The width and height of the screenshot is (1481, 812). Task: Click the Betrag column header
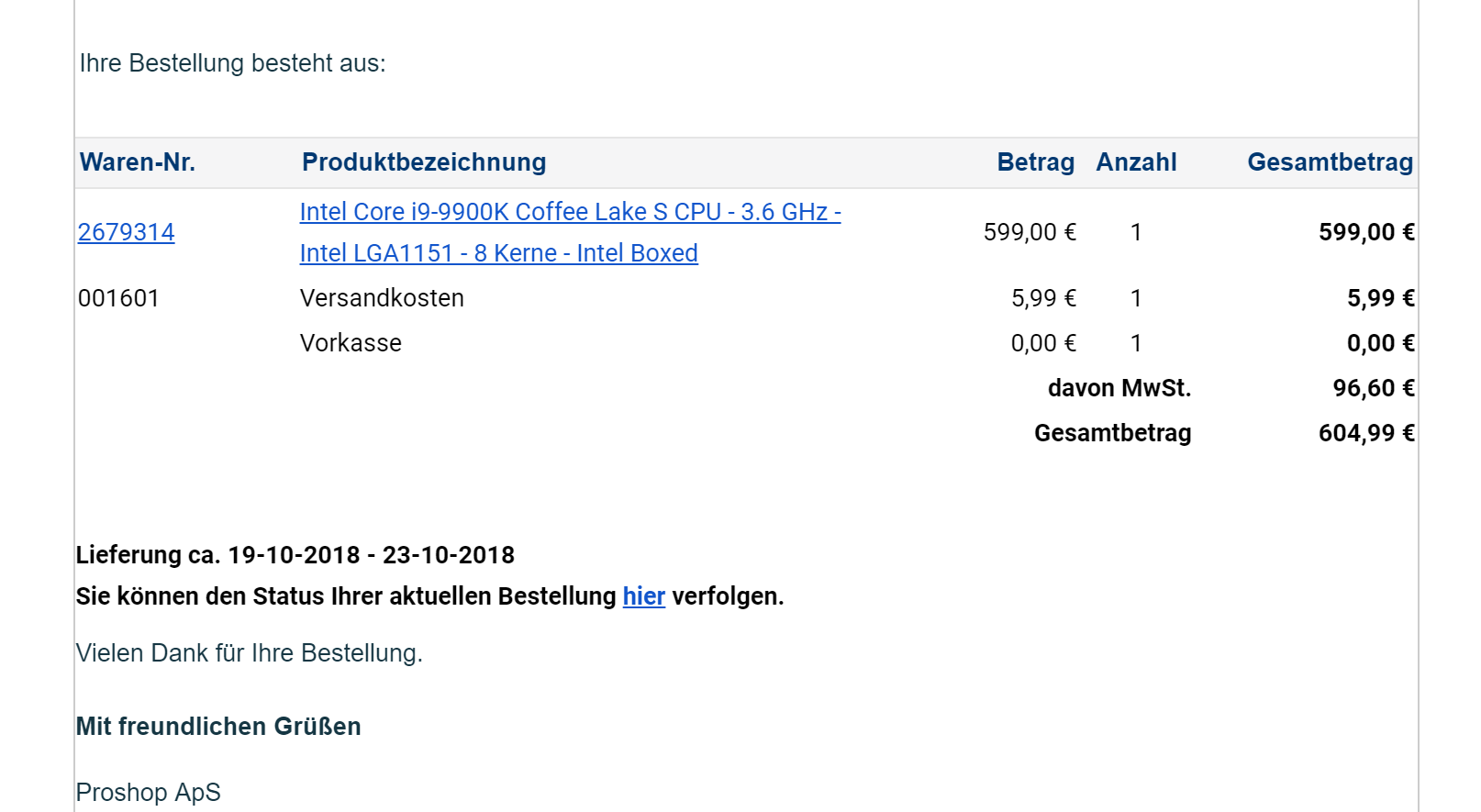pos(1035,162)
